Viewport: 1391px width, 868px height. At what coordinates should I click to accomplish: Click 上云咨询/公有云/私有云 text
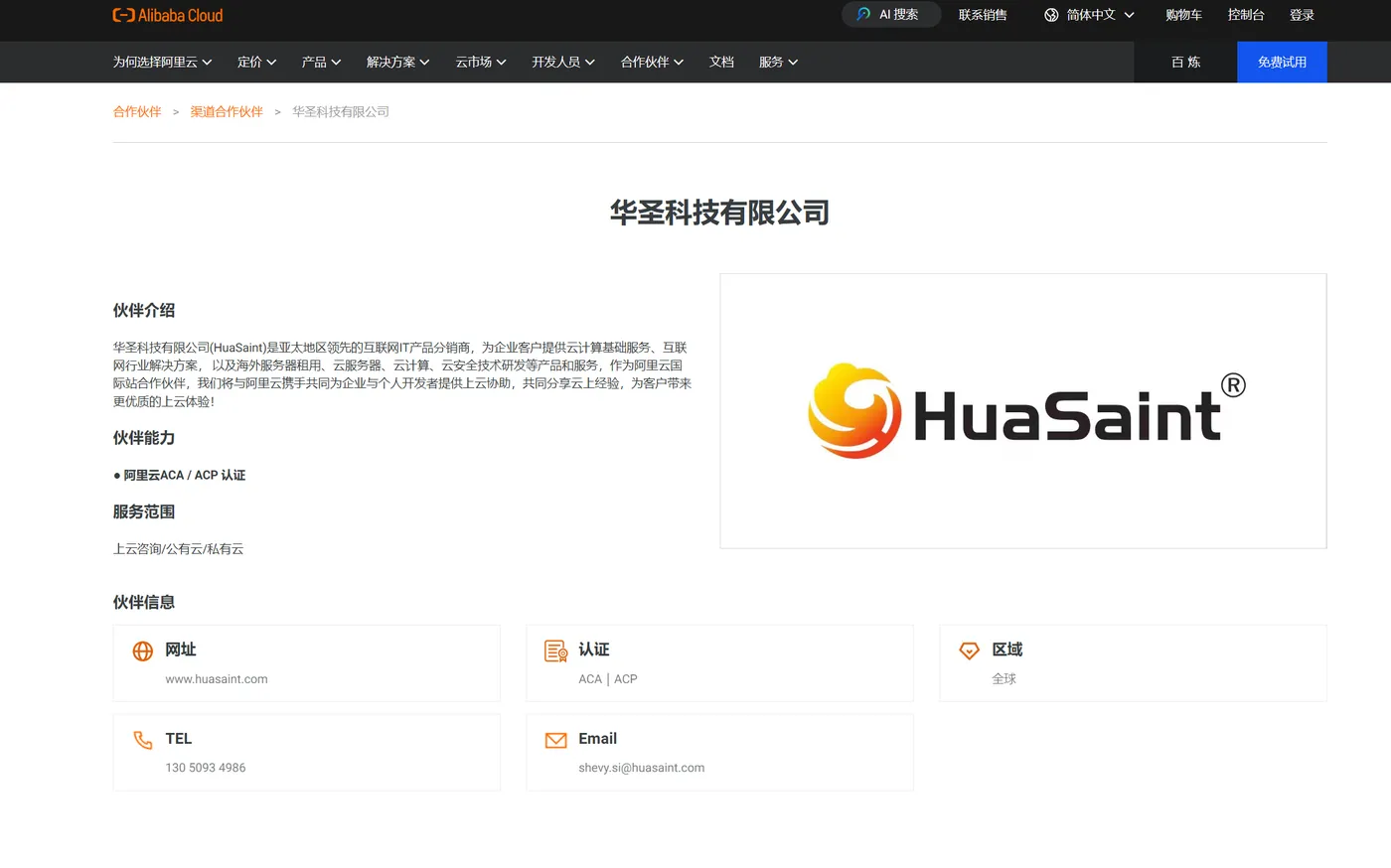[x=178, y=548]
